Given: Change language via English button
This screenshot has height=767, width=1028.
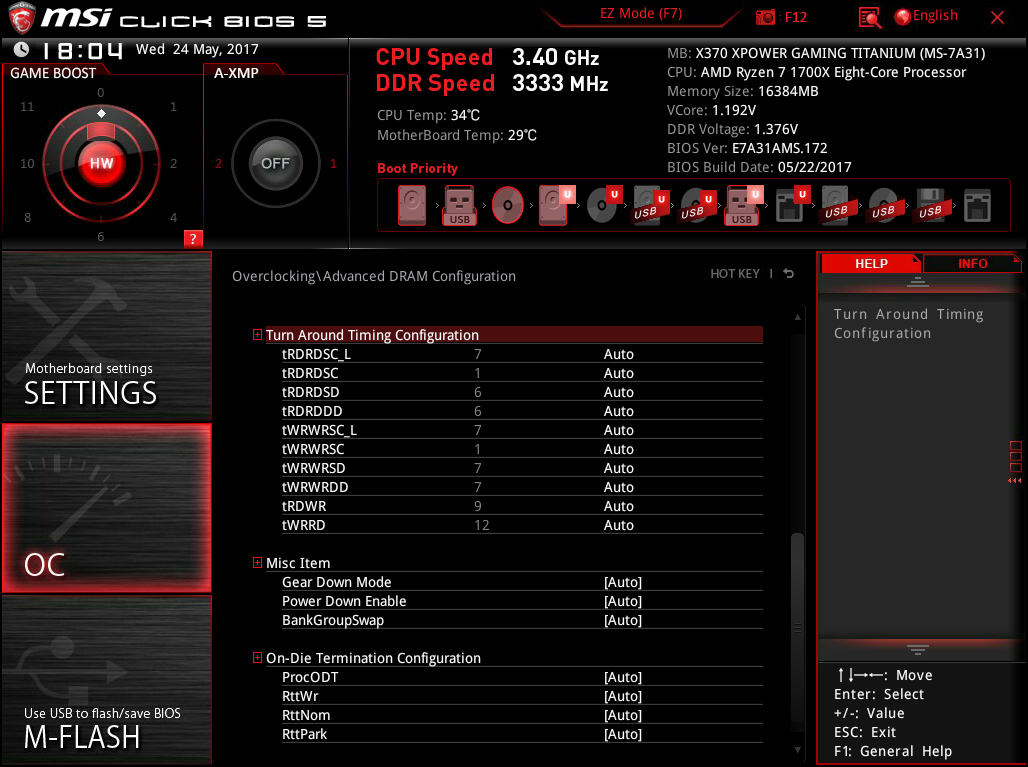Looking at the screenshot, I should tap(935, 16).
